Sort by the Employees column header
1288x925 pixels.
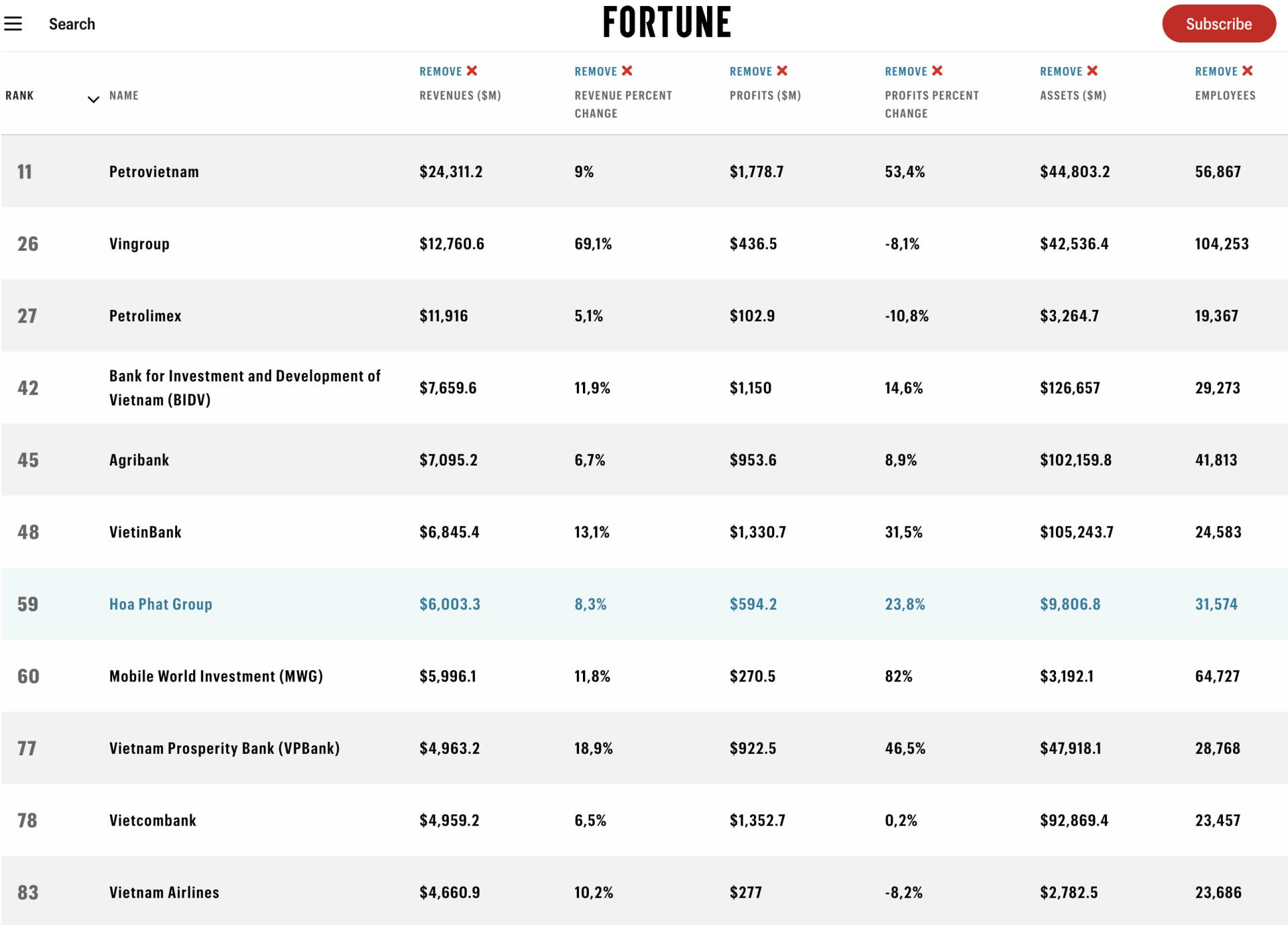(1225, 95)
